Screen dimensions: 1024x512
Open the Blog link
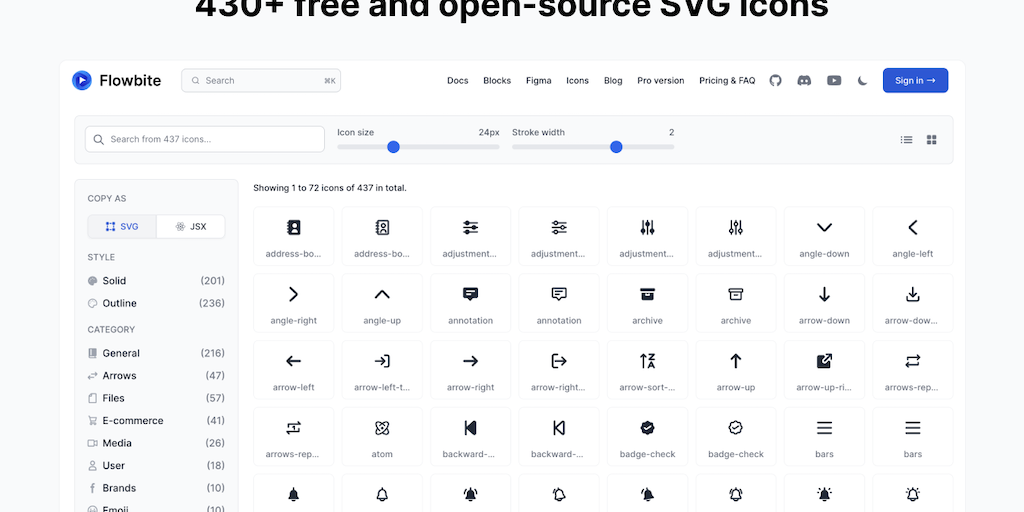pyautogui.click(x=613, y=80)
